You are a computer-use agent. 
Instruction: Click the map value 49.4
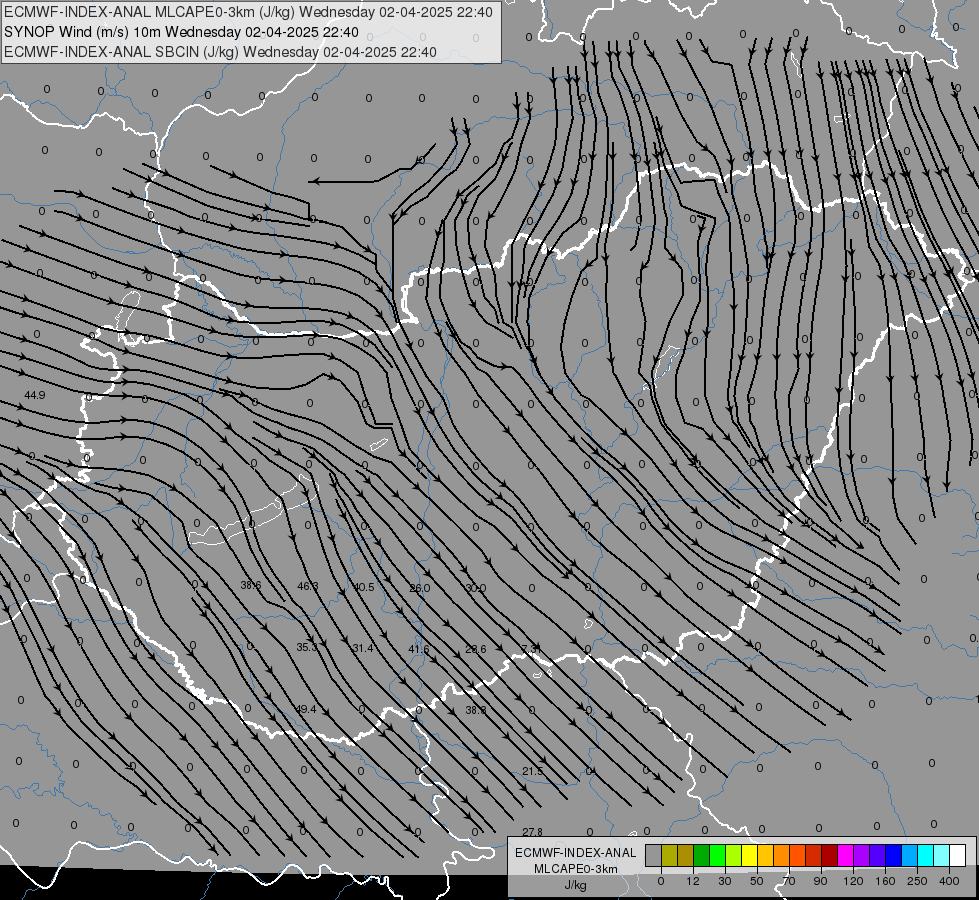306,710
